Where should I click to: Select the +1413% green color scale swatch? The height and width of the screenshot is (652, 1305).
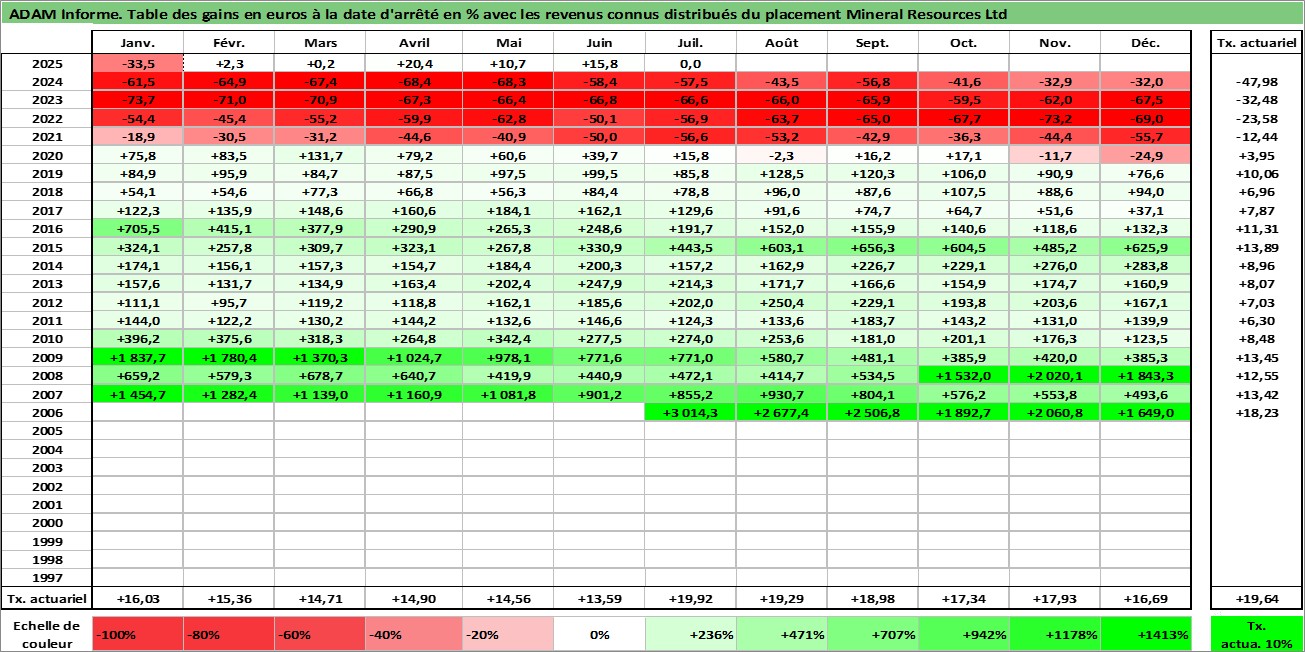tap(1146, 634)
